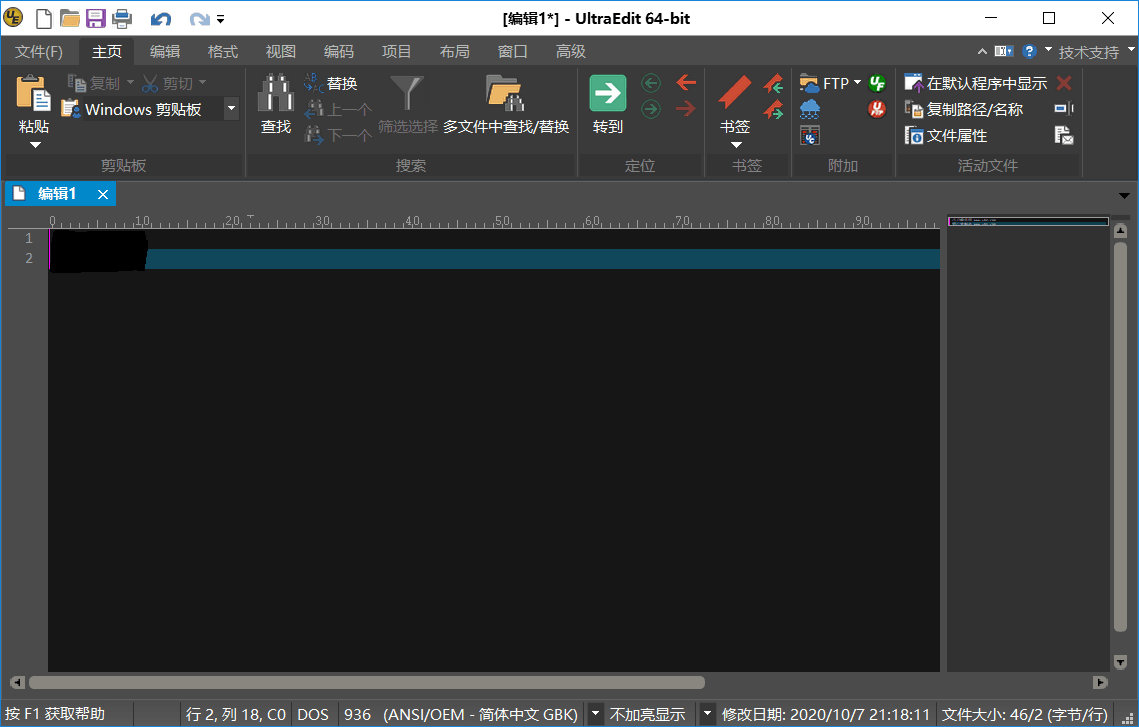
Task: Expand the 粘贴 dropdown arrow
Action: click(35, 145)
